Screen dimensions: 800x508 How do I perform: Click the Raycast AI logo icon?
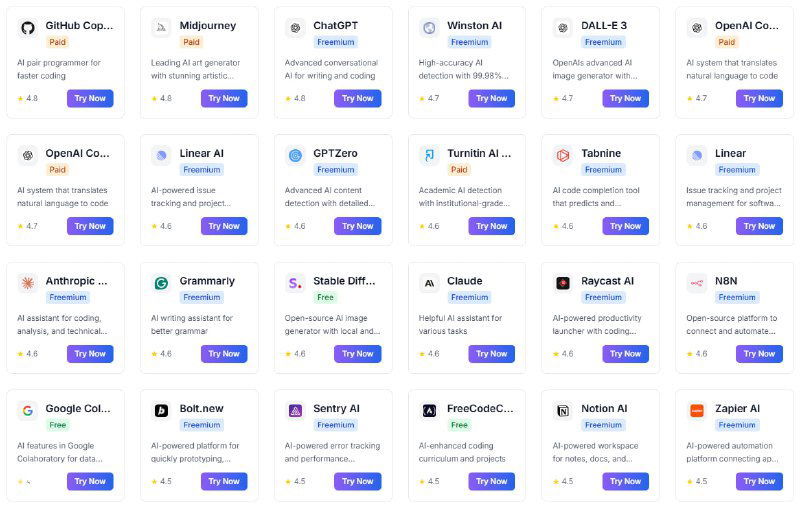(x=563, y=283)
